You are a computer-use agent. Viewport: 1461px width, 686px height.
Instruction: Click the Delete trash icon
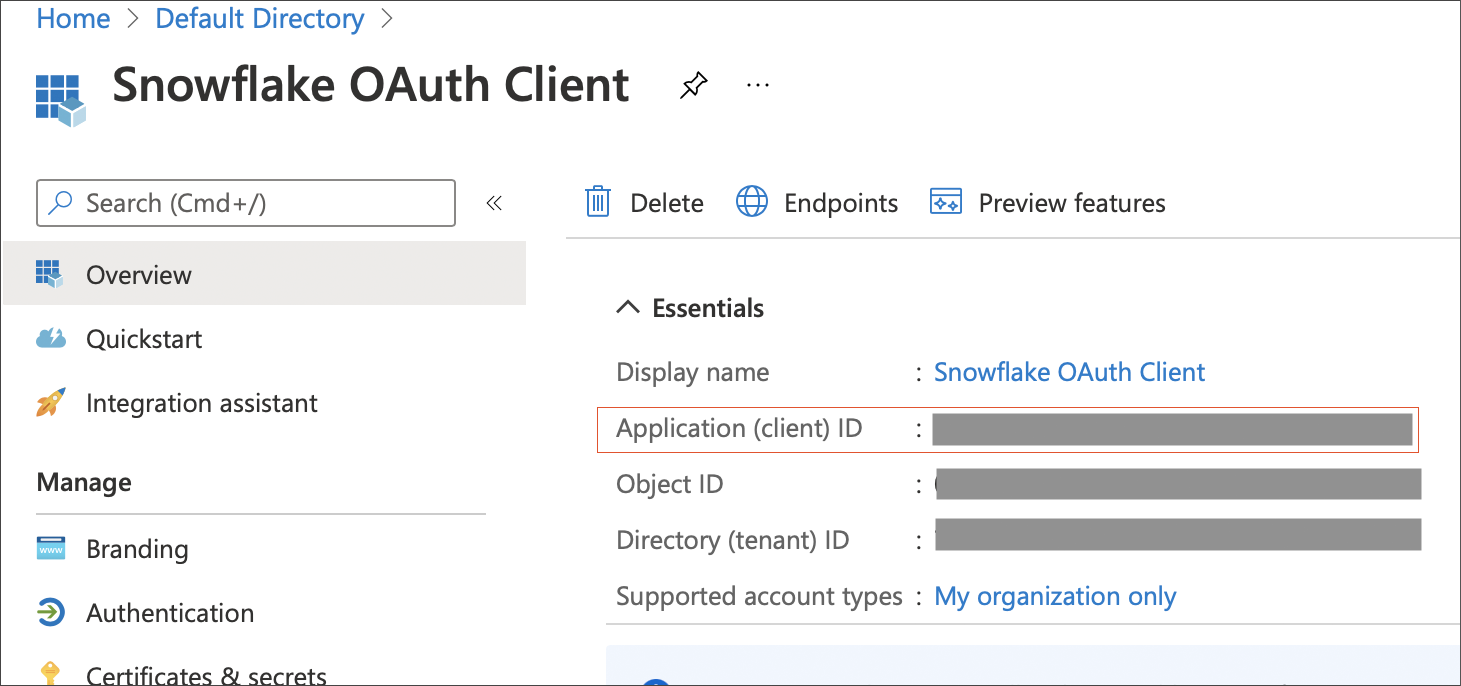597,202
